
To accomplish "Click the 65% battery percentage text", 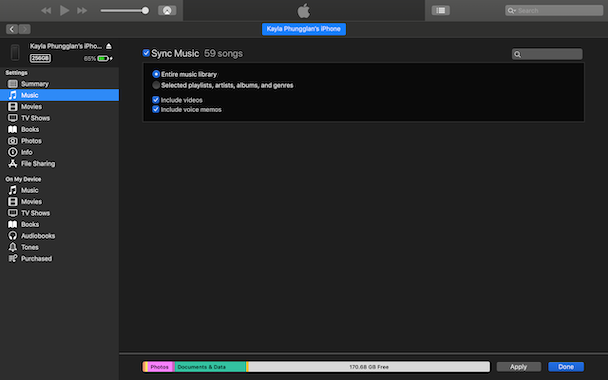I will (90, 59).
